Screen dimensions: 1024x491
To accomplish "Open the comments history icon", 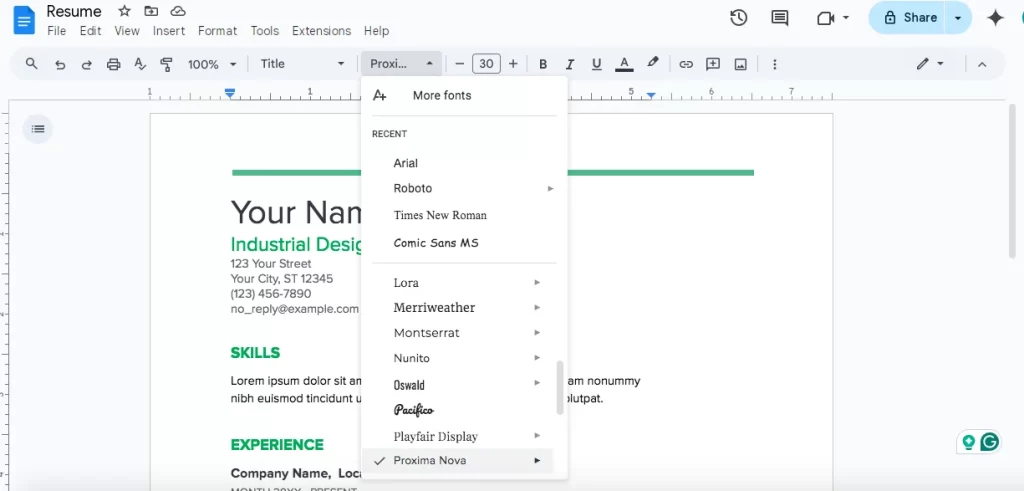I will coord(780,18).
